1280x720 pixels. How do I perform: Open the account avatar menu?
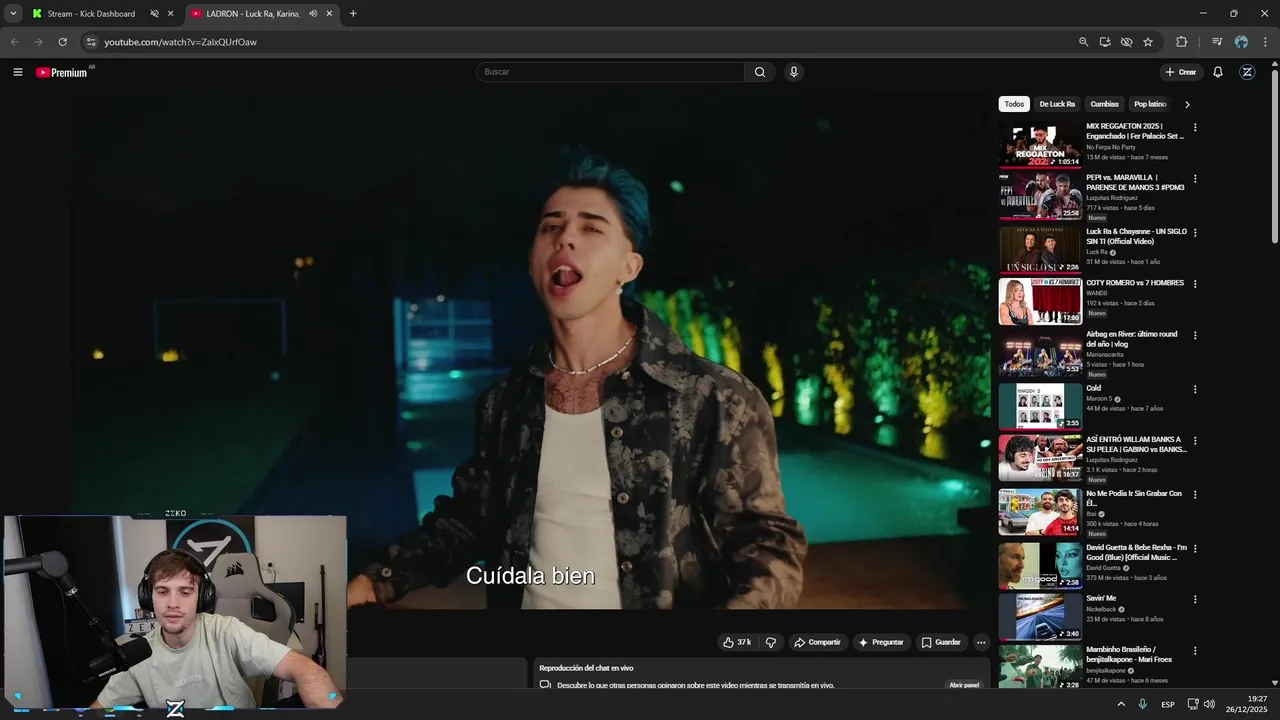pyautogui.click(x=1247, y=72)
